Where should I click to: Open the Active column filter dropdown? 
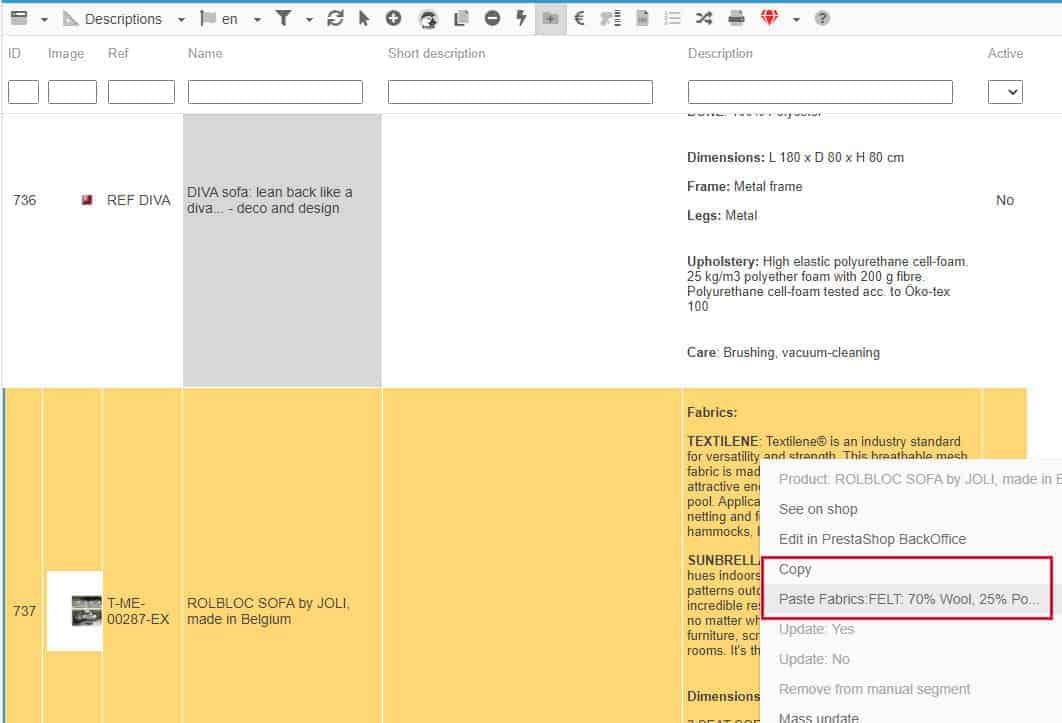1005,92
